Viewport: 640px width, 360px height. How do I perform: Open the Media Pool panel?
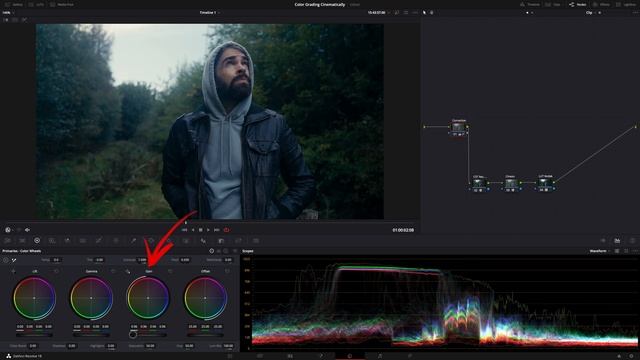(x=62, y=4)
